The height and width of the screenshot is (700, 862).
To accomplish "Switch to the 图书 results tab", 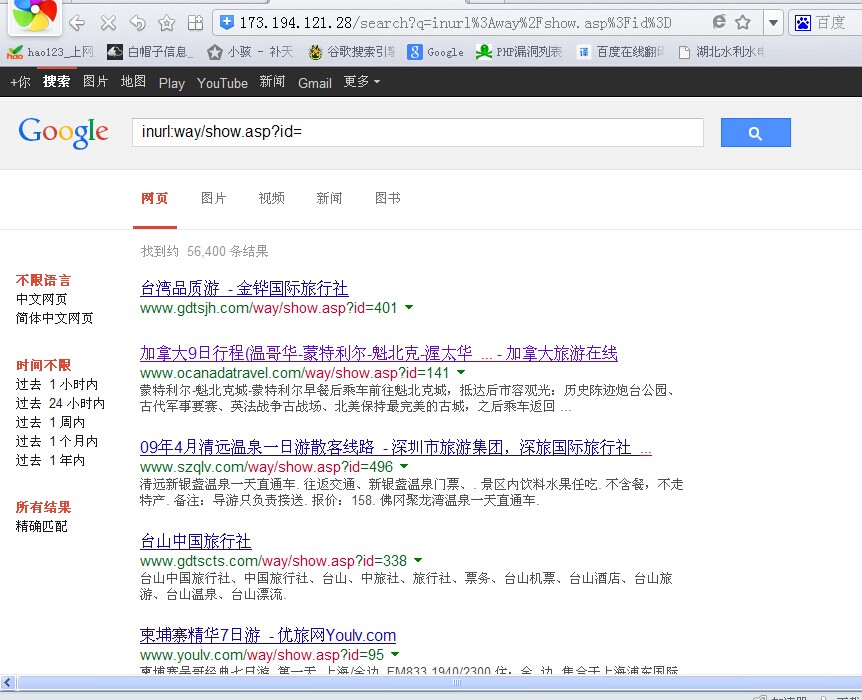I will (x=388, y=199).
